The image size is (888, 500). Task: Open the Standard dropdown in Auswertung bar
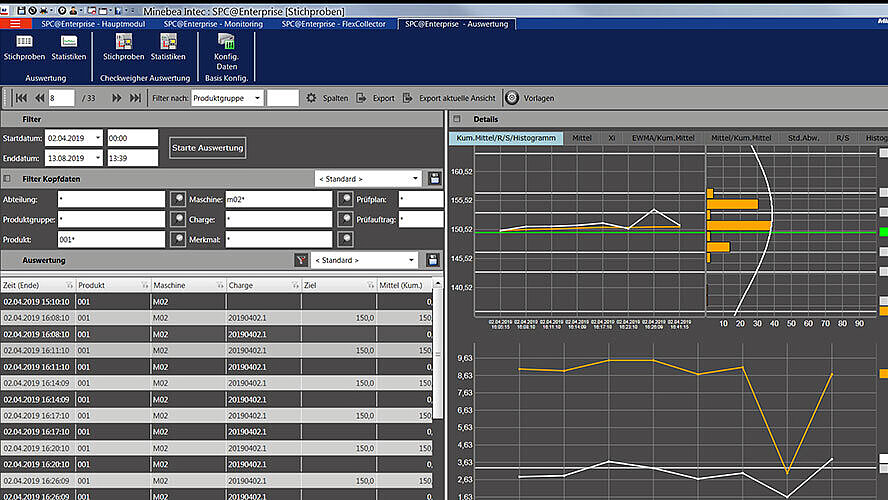411,260
